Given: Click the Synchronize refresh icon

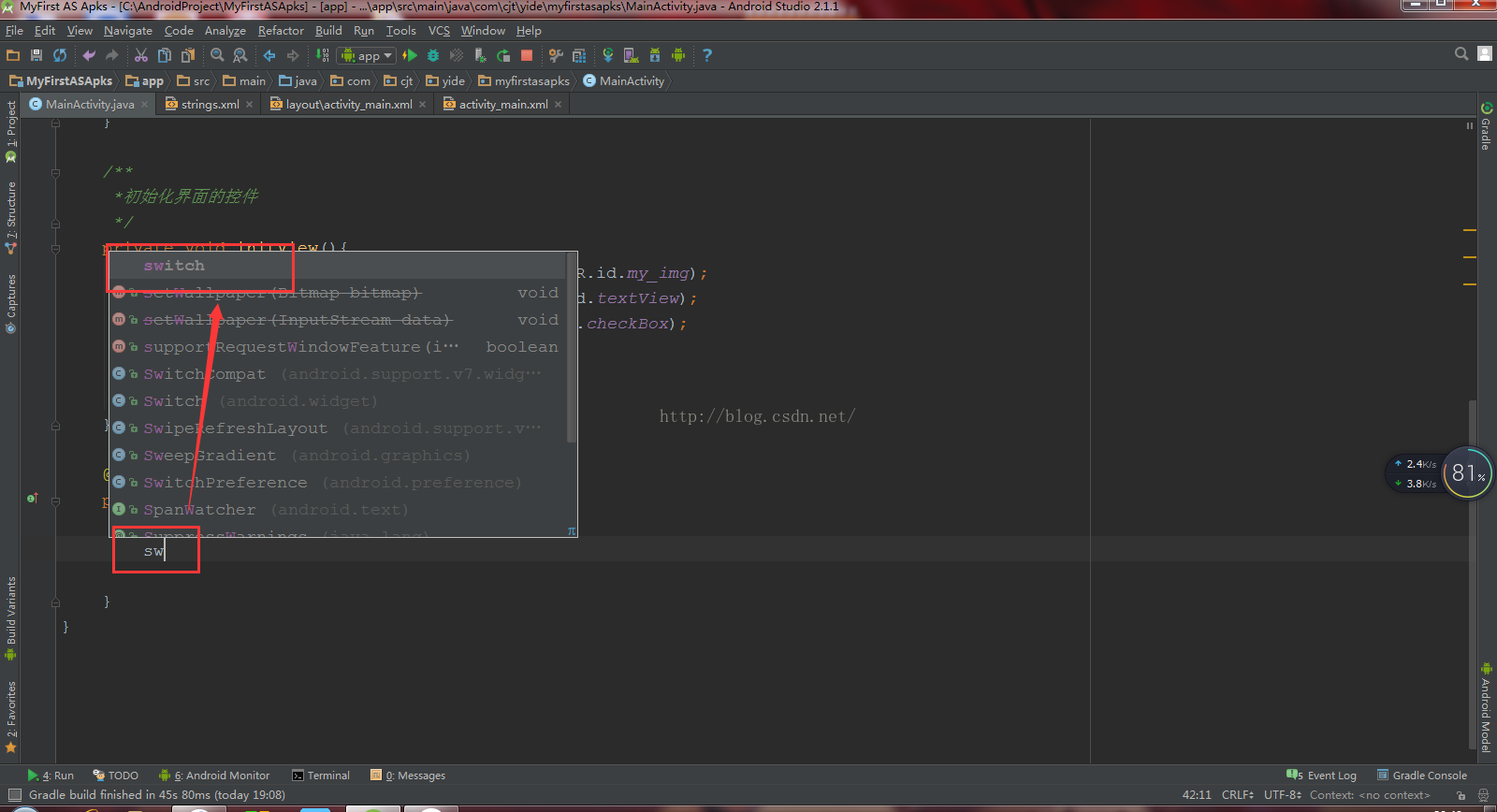Looking at the screenshot, I should click(60, 55).
